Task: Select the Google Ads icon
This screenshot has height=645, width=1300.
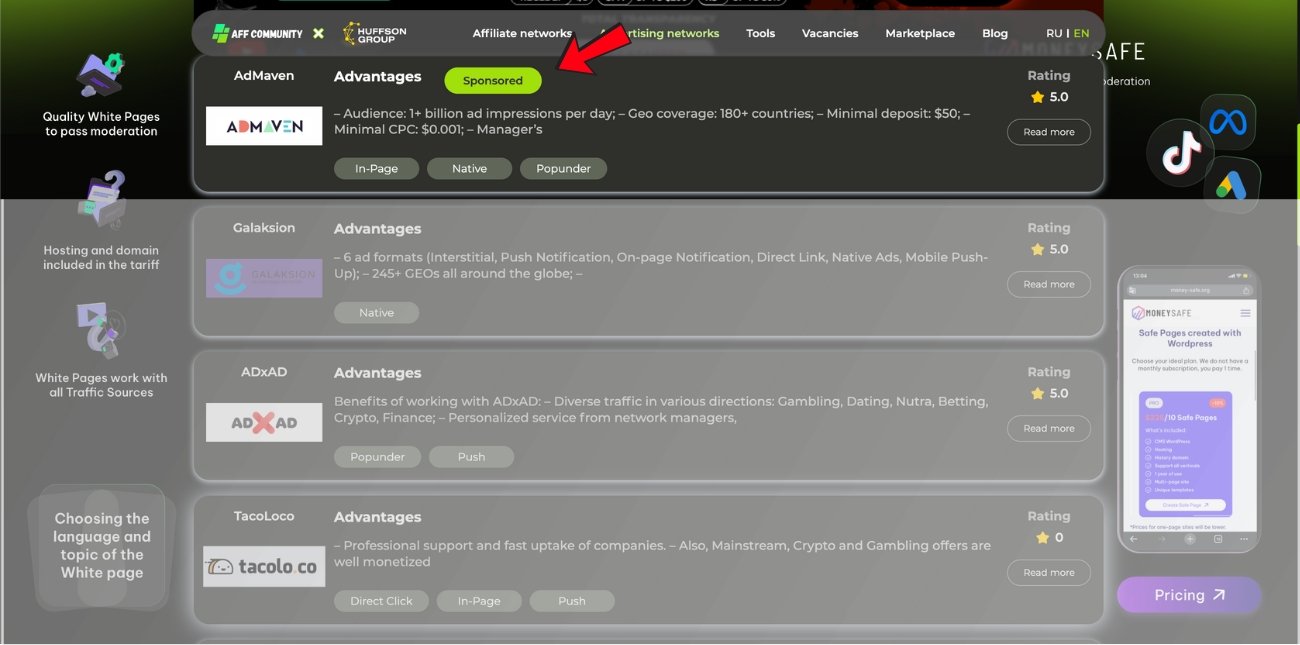Action: (1234, 185)
